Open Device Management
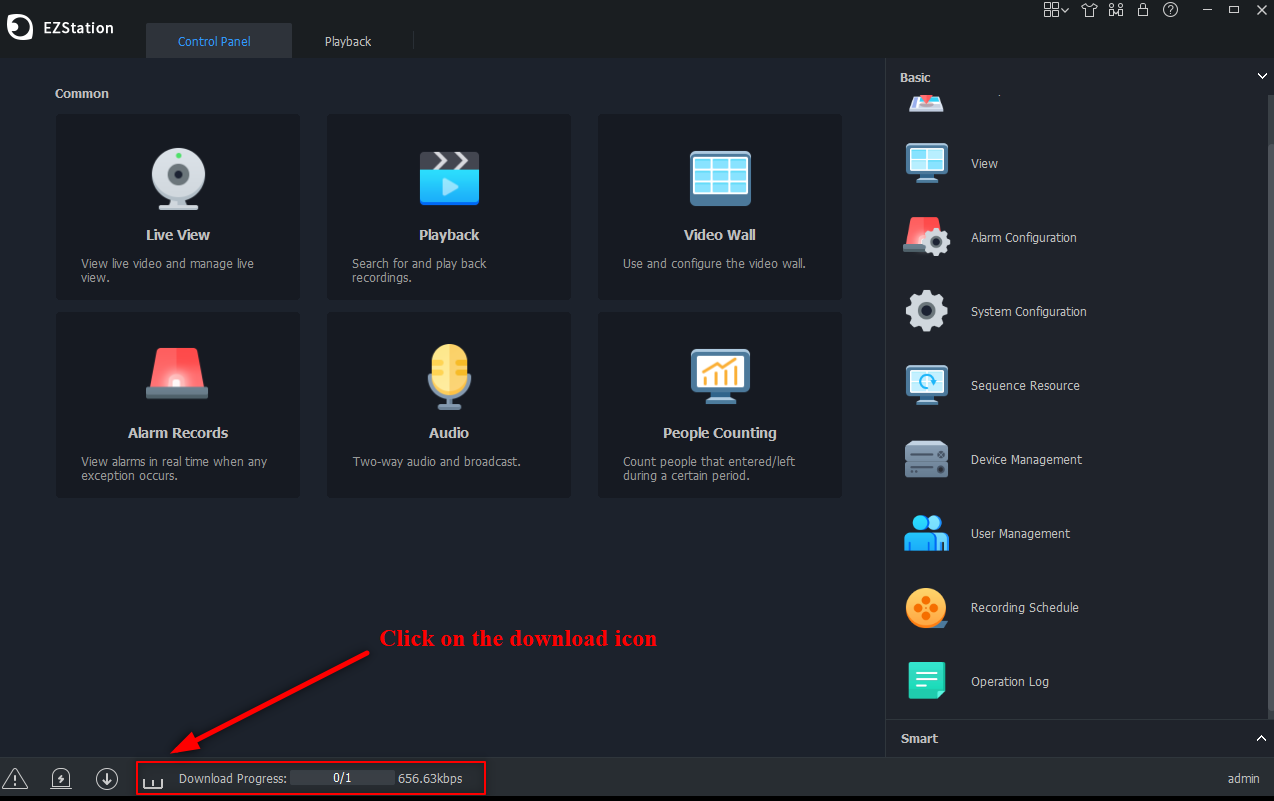This screenshot has height=801, width=1274. tap(1025, 460)
